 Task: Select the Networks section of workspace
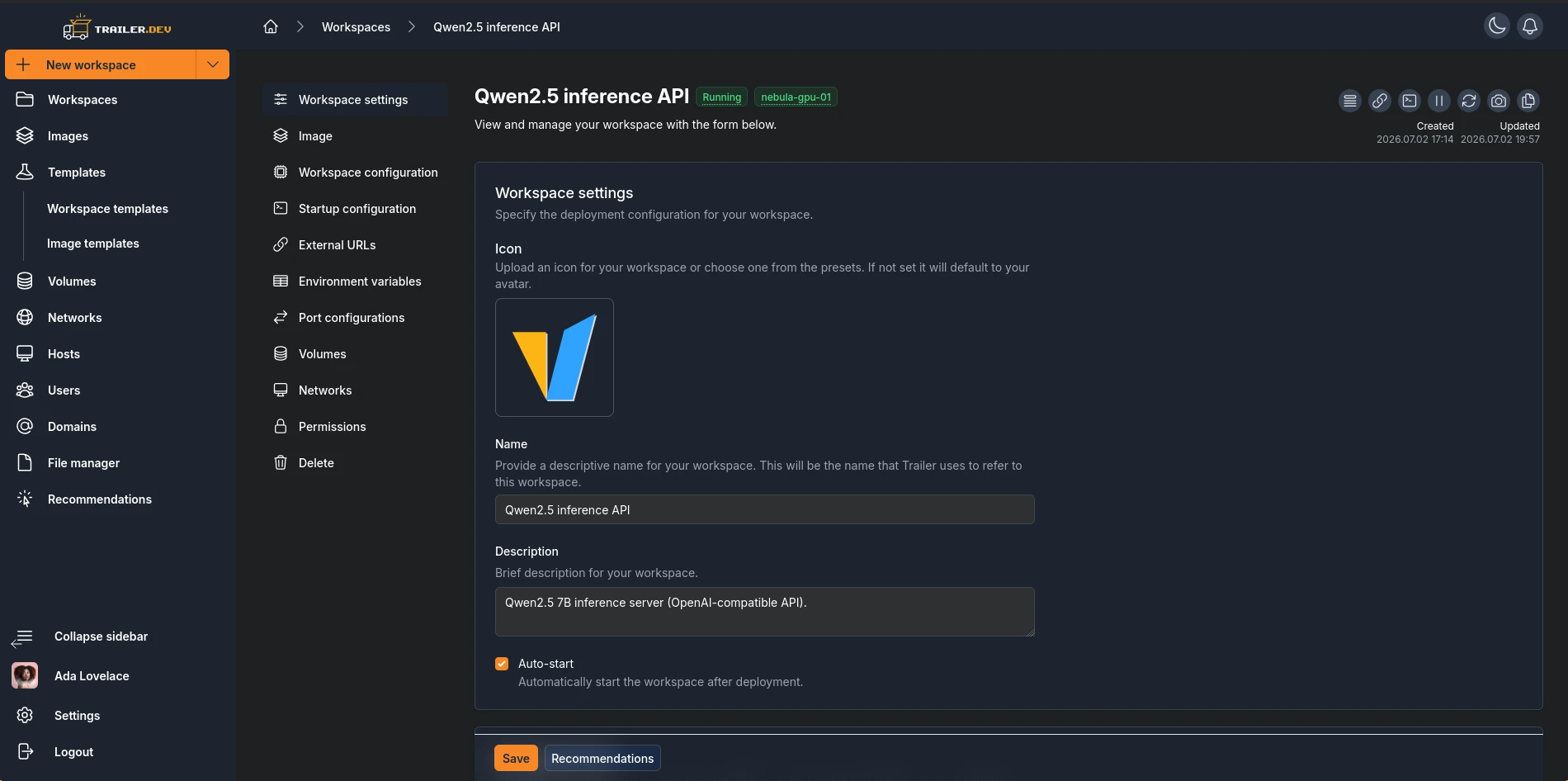[356, 390]
